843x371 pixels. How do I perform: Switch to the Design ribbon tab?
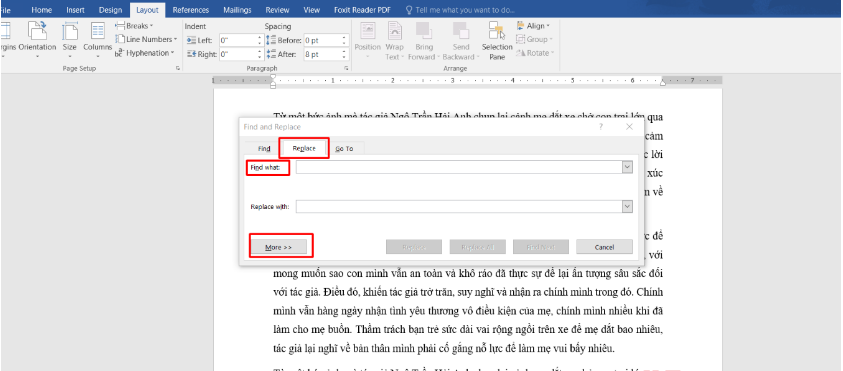110,10
